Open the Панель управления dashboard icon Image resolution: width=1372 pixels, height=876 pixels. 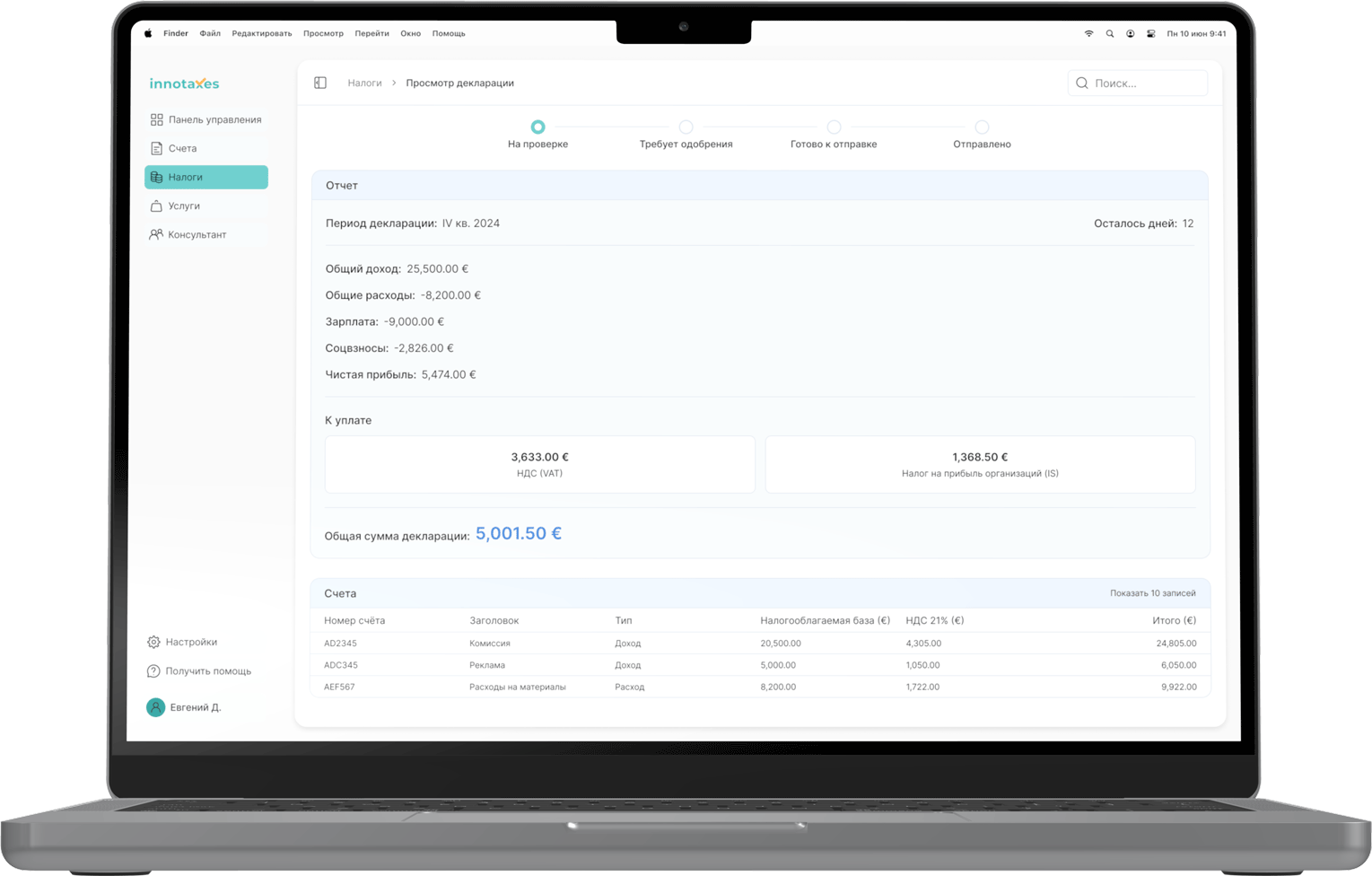pyautogui.click(x=156, y=118)
